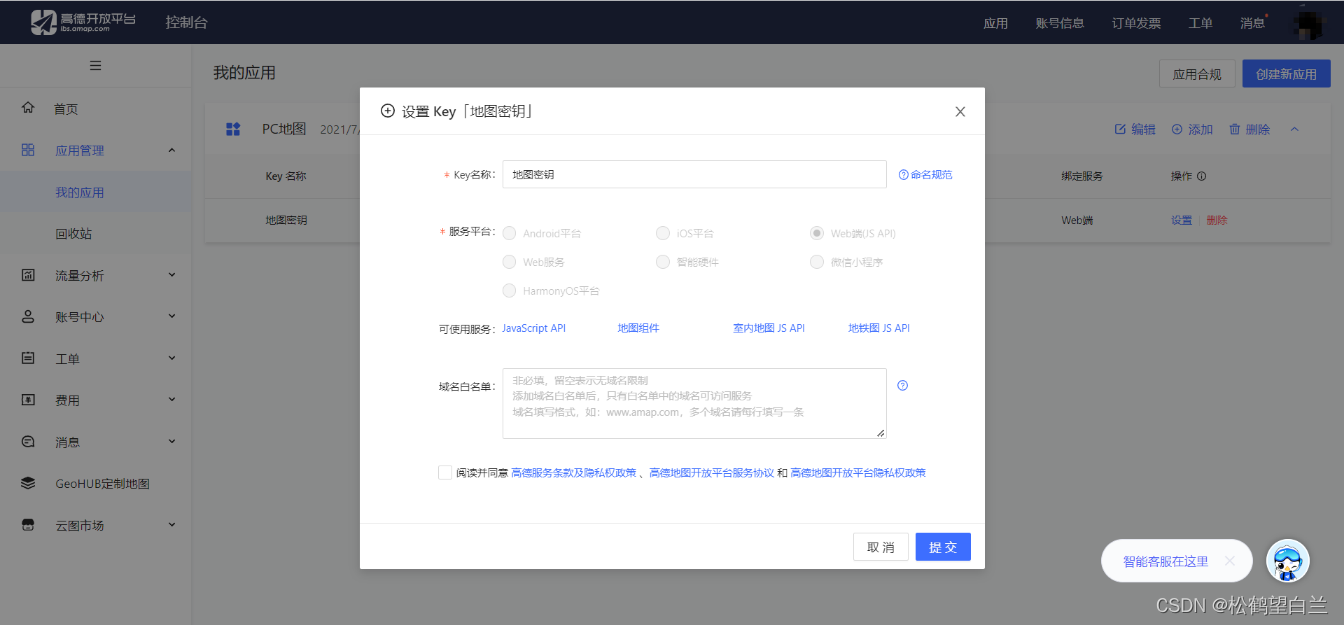Screen dimensions: 1344x625
Task: Click the help icon beside 域名白名单
Action: click(x=903, y=386)
